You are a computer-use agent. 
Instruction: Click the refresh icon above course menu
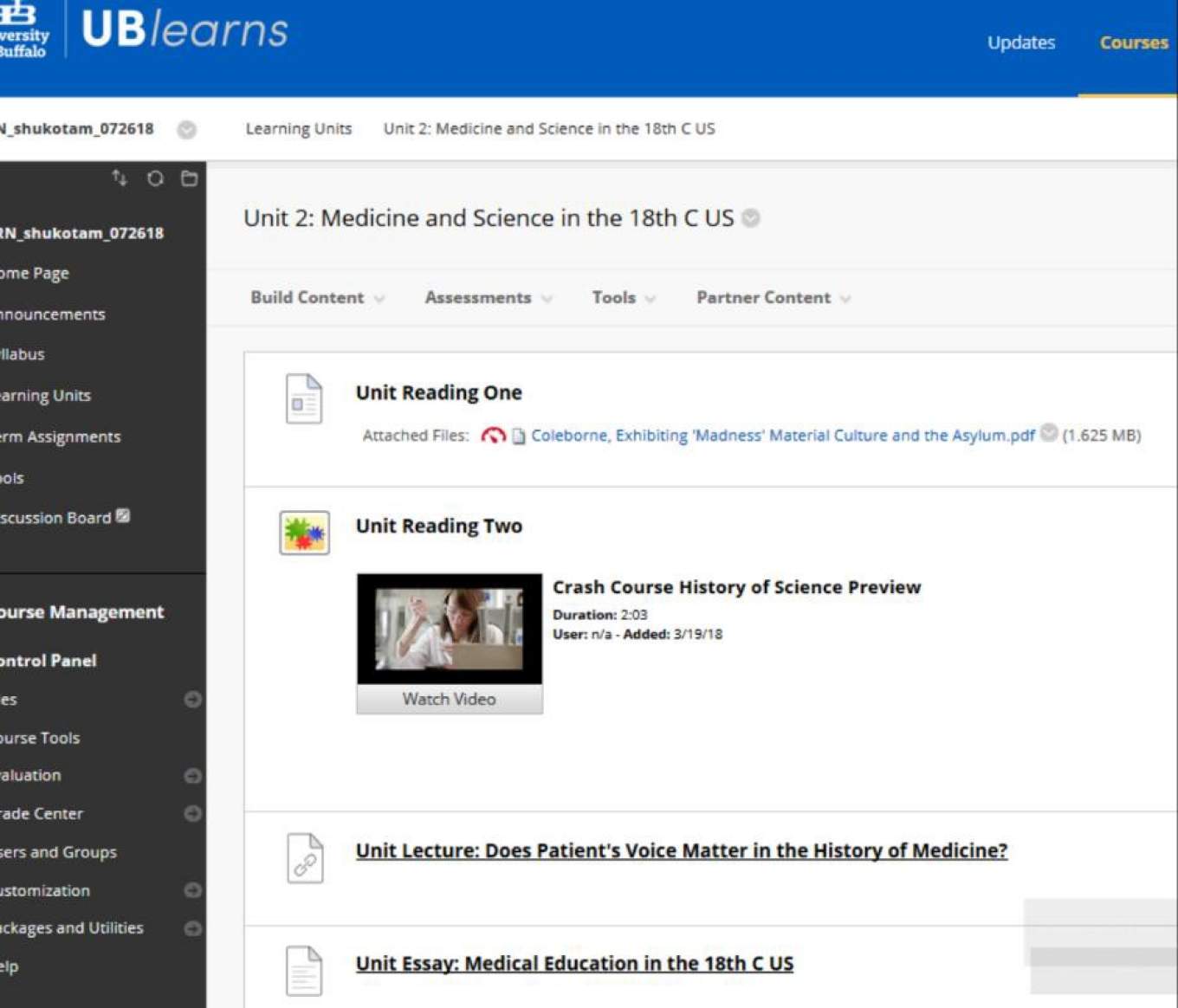click(155, 178)
